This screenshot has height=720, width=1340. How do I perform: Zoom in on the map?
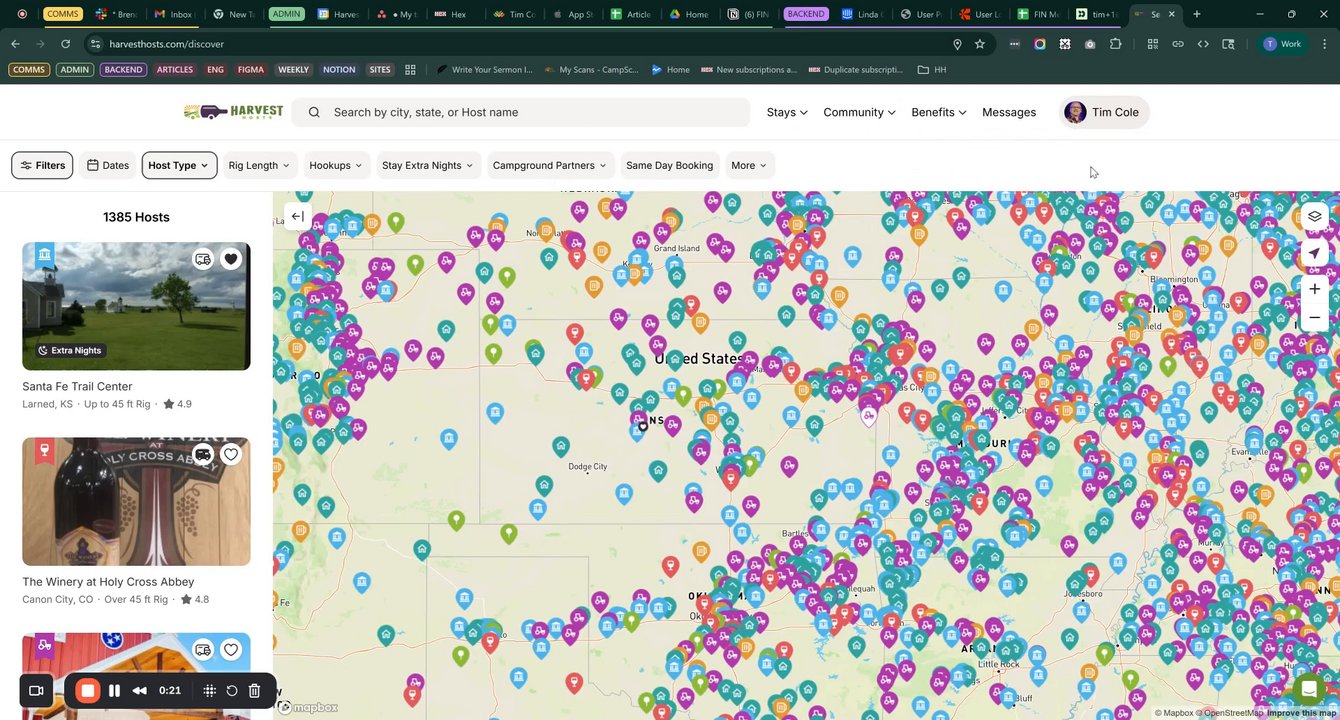1314,289
